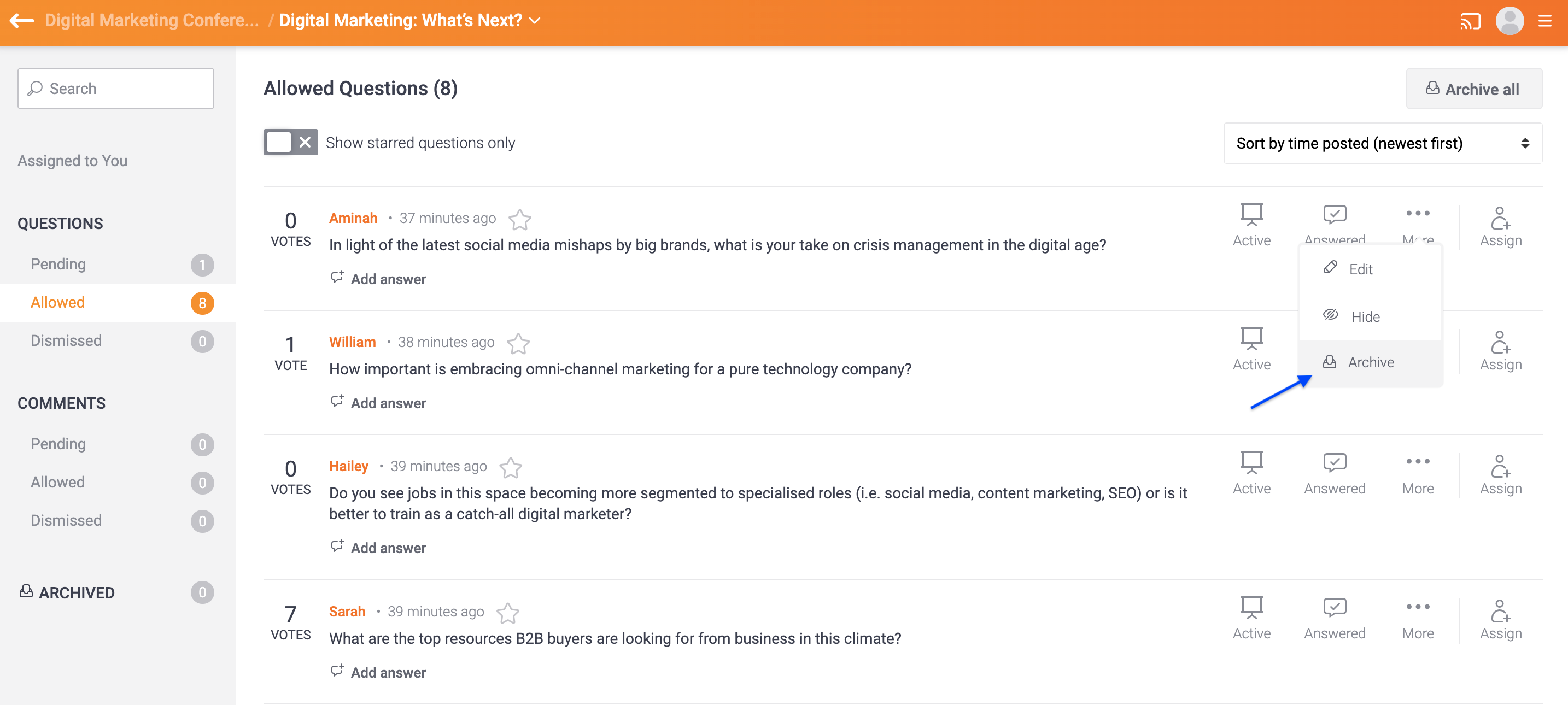
Task: Expand the session title dropdown chevron
Action: (535, 21)
